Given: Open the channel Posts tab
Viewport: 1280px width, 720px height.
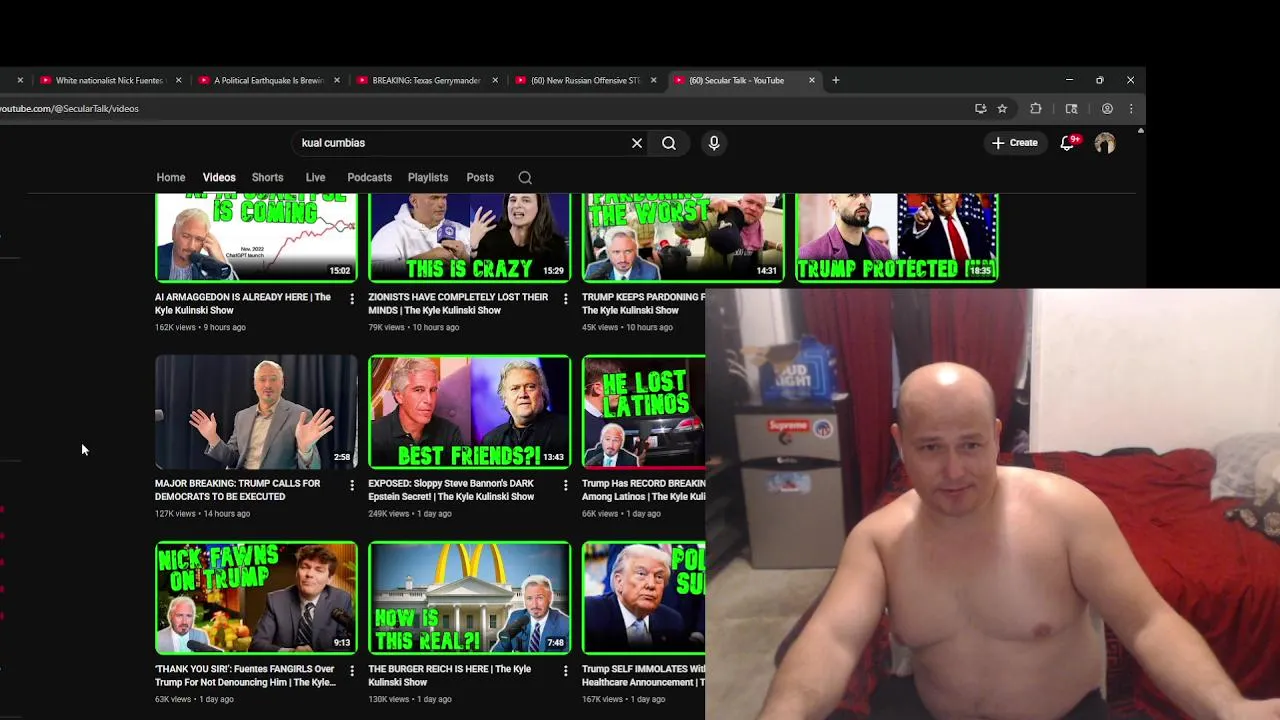Looking at the screenshot, I should (x=480, y=177).
